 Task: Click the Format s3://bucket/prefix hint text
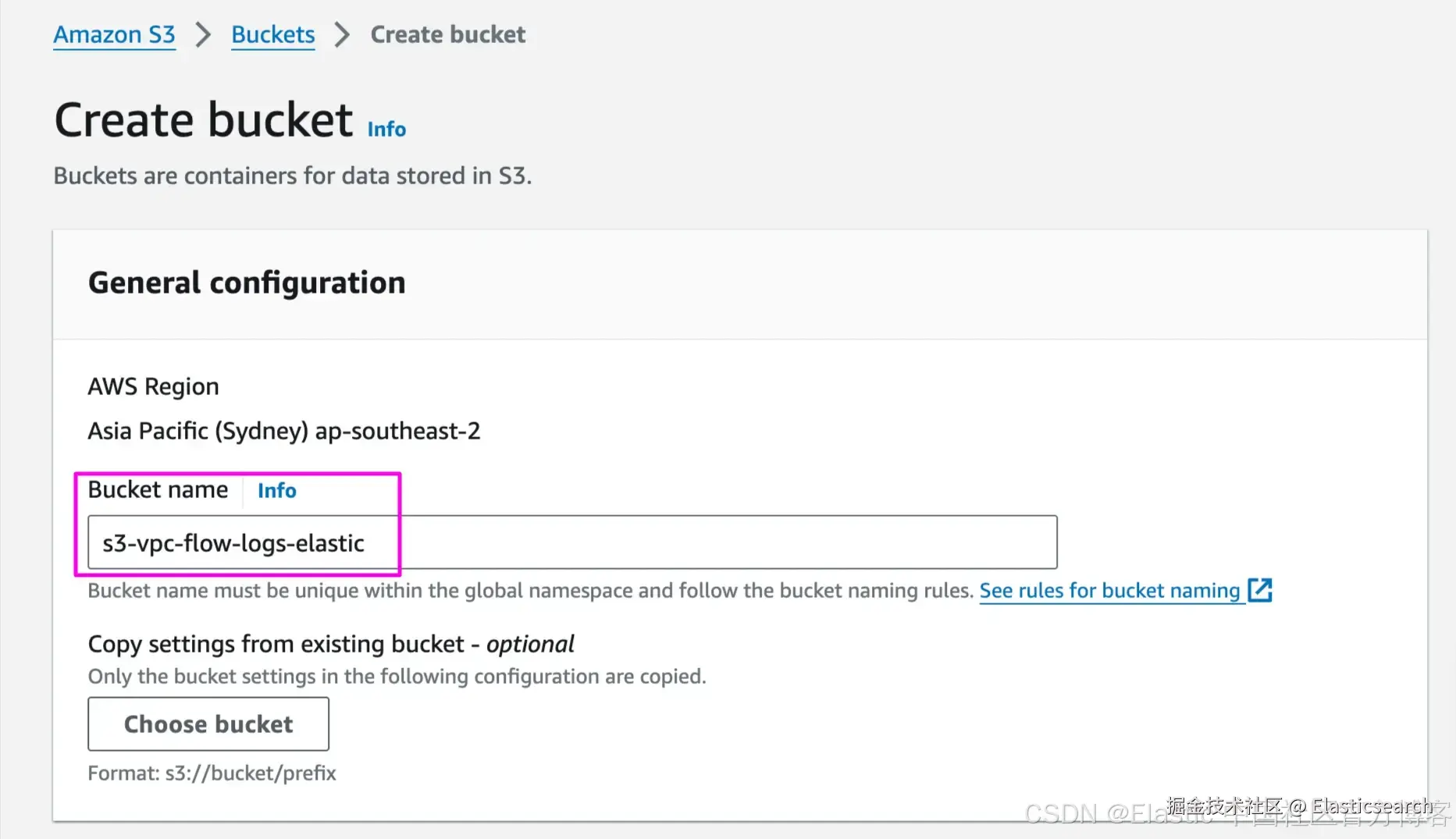pos(212,773)
